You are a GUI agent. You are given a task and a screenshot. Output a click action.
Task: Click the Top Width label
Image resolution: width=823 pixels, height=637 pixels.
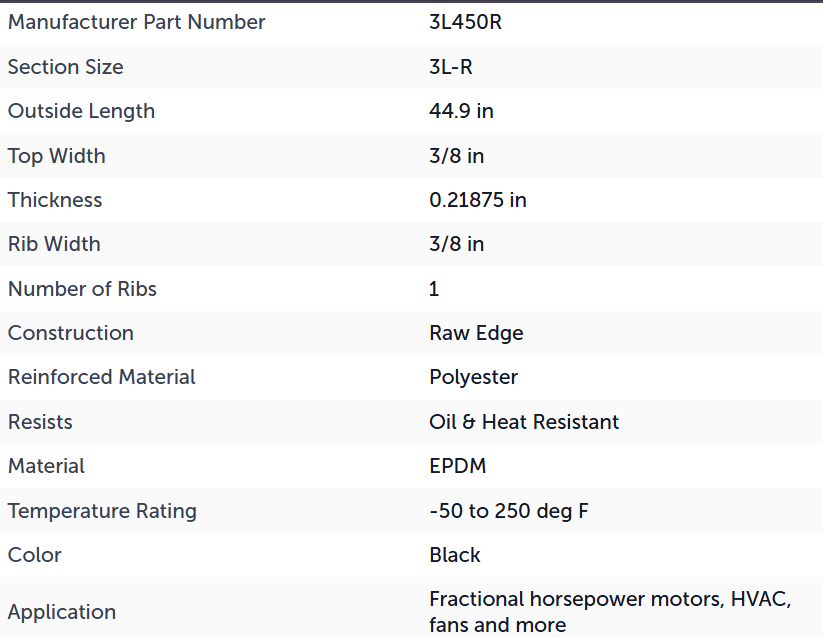[x=57, y=156]
